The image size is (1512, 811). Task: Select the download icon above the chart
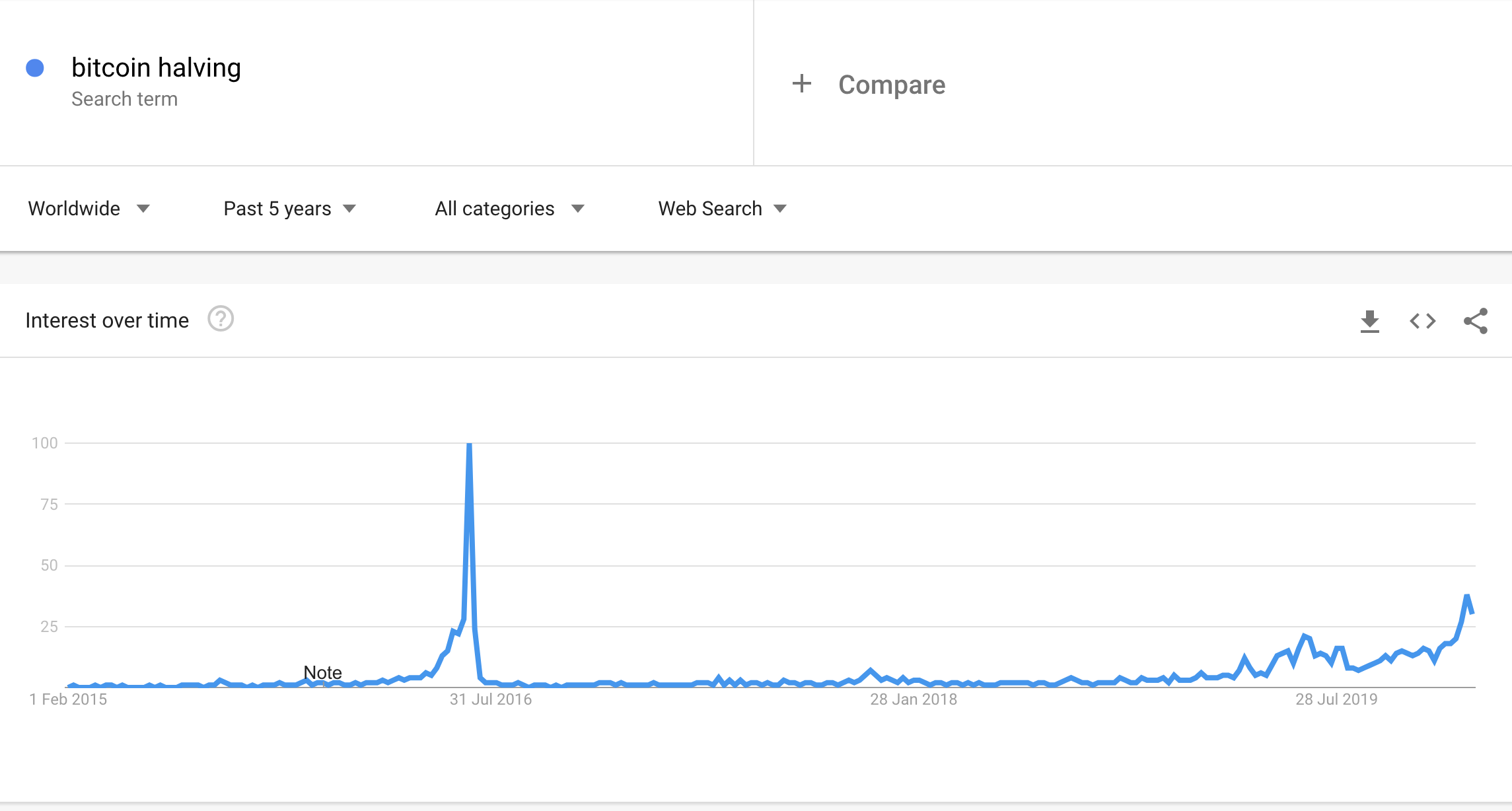(x=1371, y=321)
